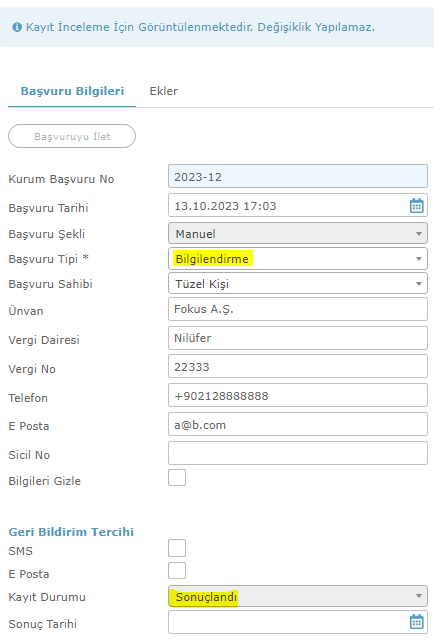Click the info icon in the notice banner
Screen dimensions: 434x641
(17, 27)
